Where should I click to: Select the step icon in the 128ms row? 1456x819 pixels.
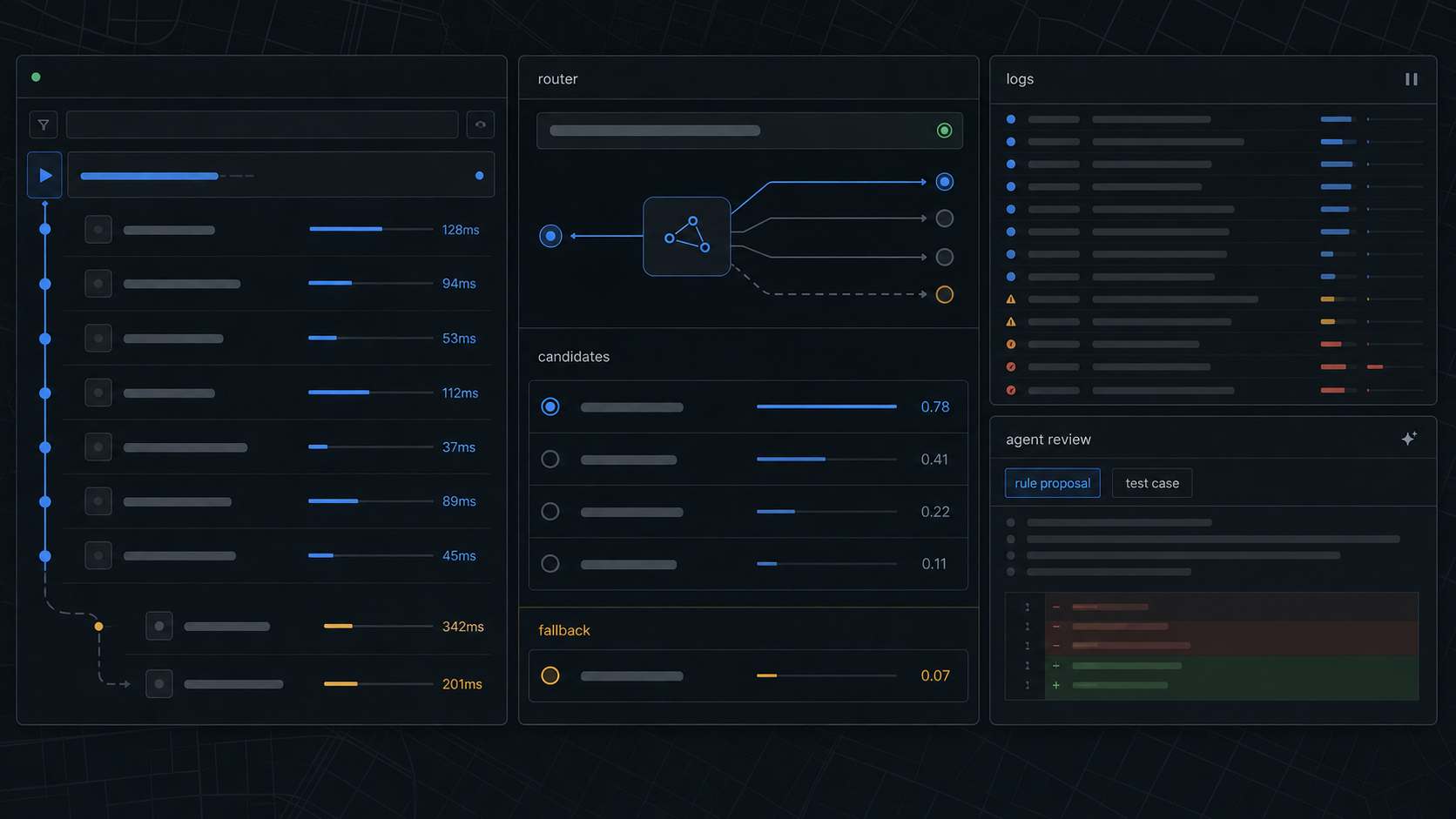coord(98,230)
